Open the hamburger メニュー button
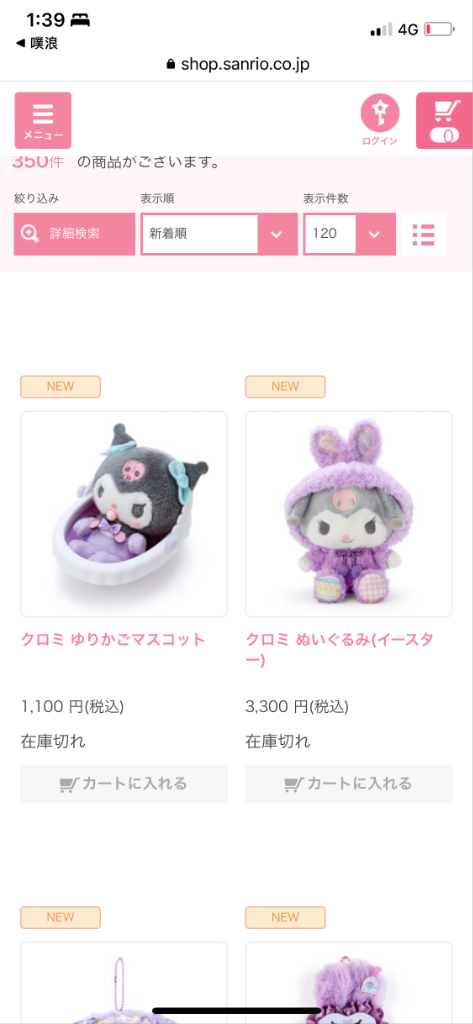Viewport: 473px width, 1024px height. [43, 120]
